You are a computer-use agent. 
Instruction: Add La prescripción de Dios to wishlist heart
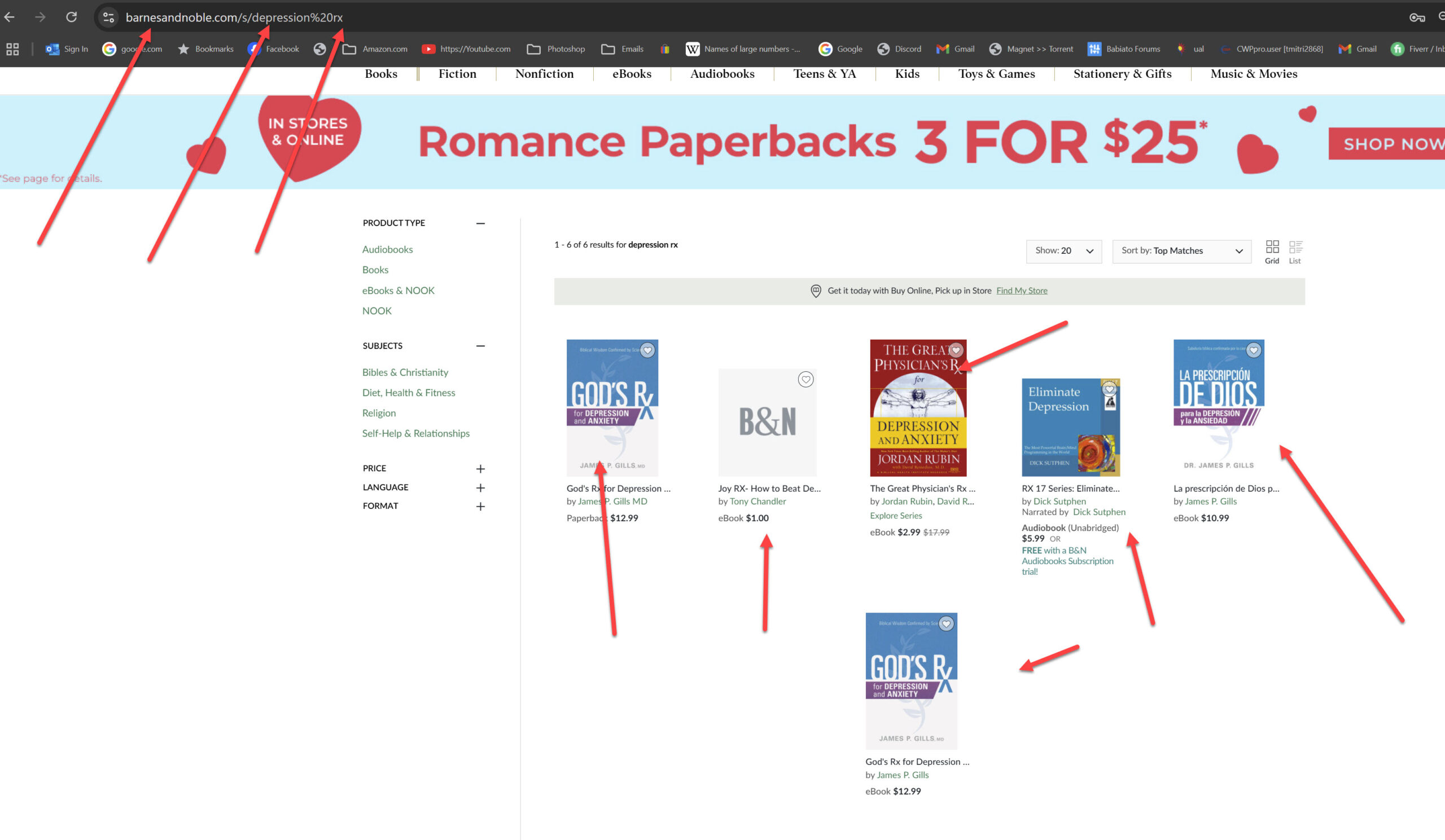[1254, 350]
